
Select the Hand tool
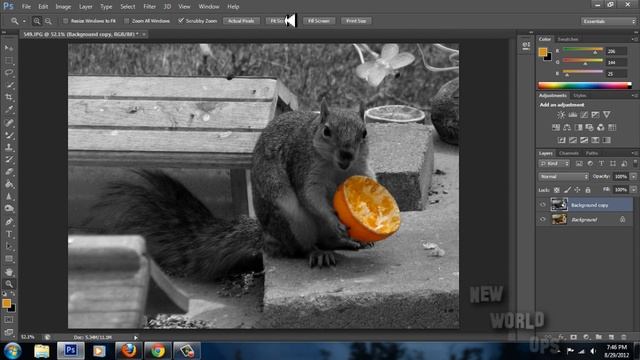click(x=9, y=272)
